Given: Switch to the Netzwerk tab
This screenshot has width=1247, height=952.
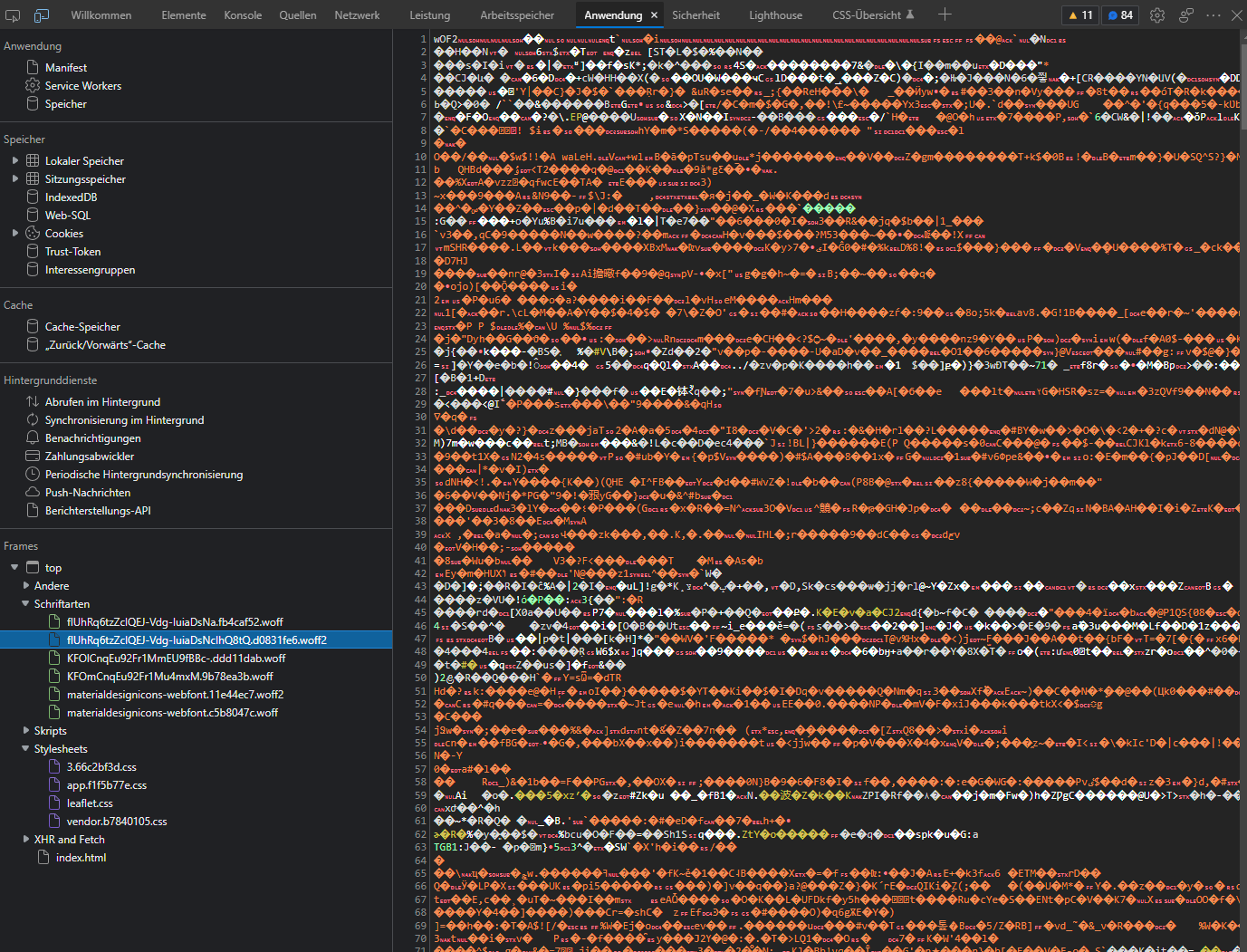Looking at the screenshot, I should [357, 15].
